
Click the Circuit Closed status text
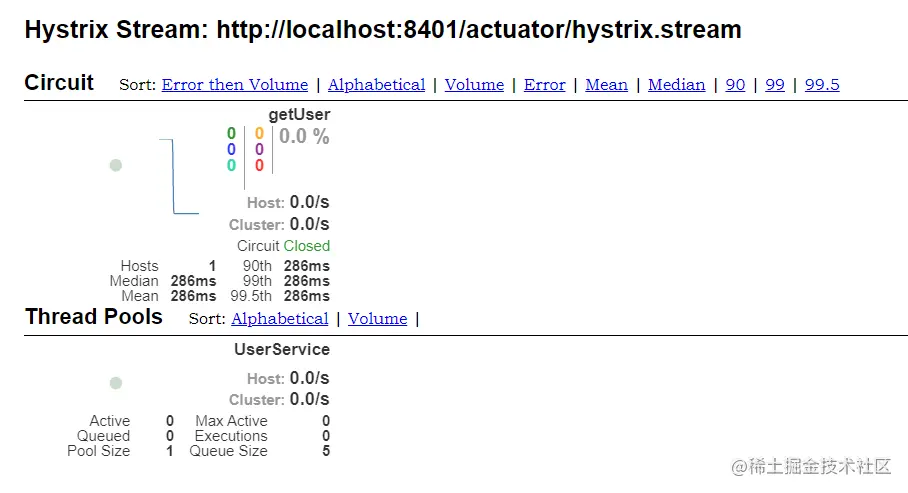tap(283, 246)
